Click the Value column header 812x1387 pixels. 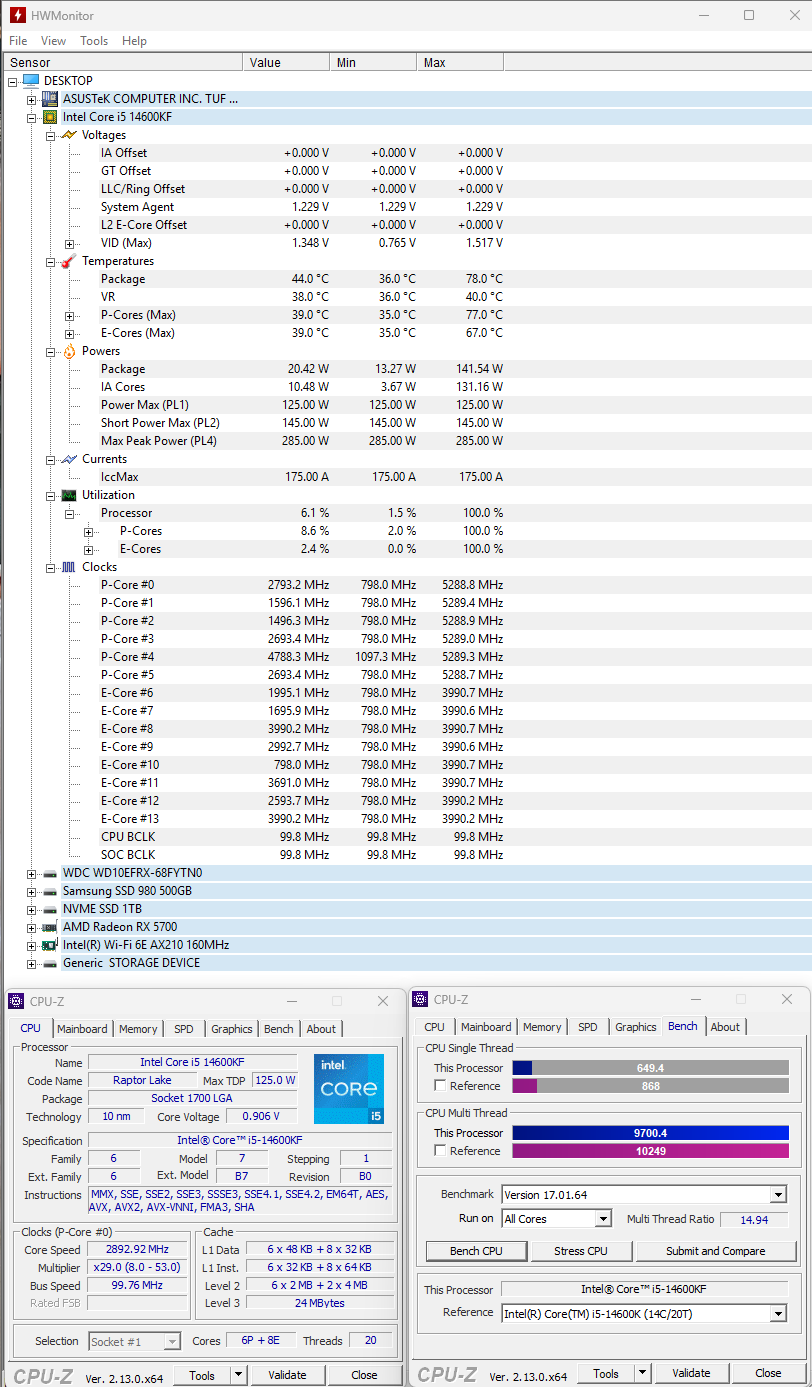point(286,63)
